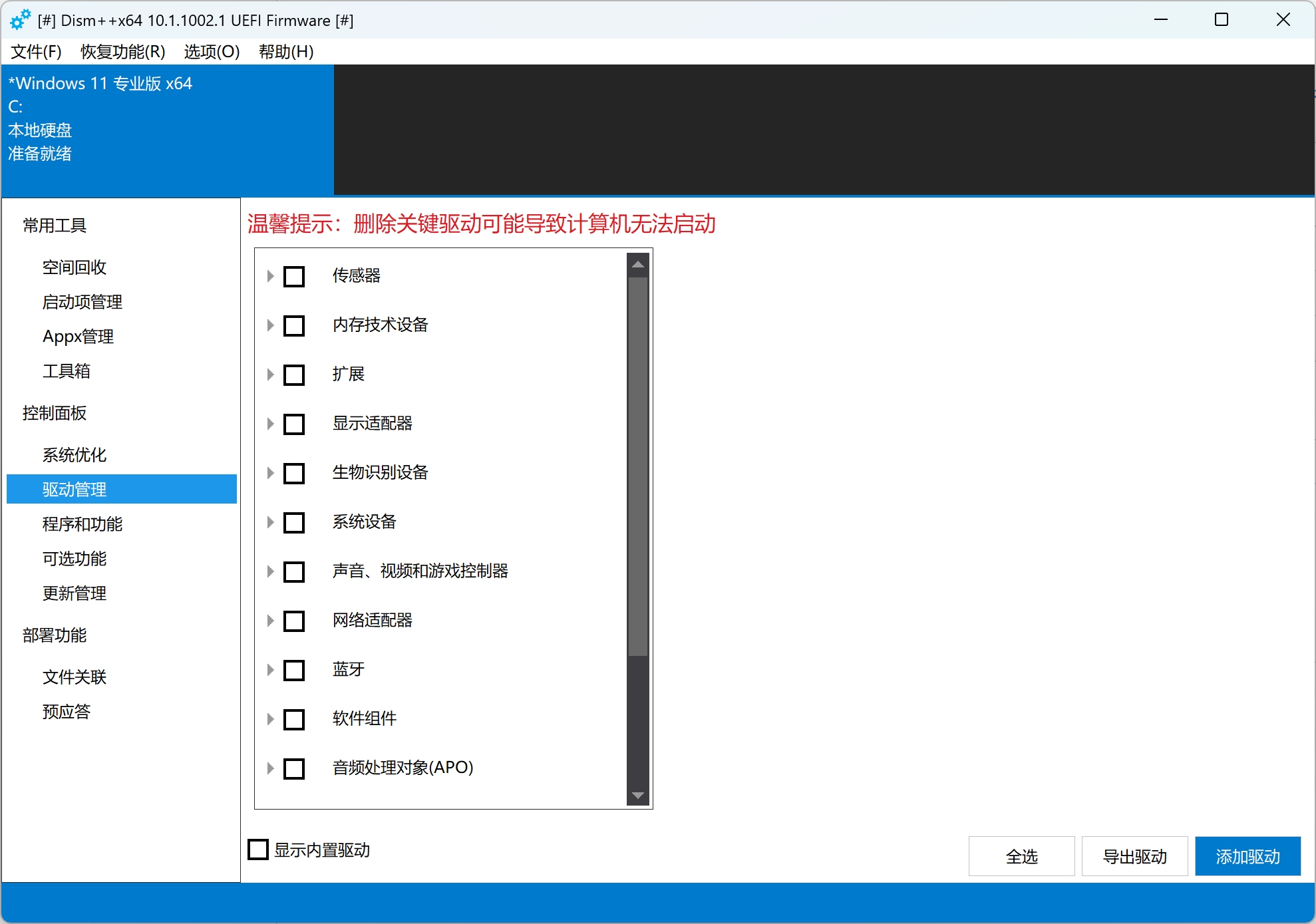This screenshot has height=924, width=1316.
Task: Open 空间回收 in the sidebar
Action: point(75,267)
